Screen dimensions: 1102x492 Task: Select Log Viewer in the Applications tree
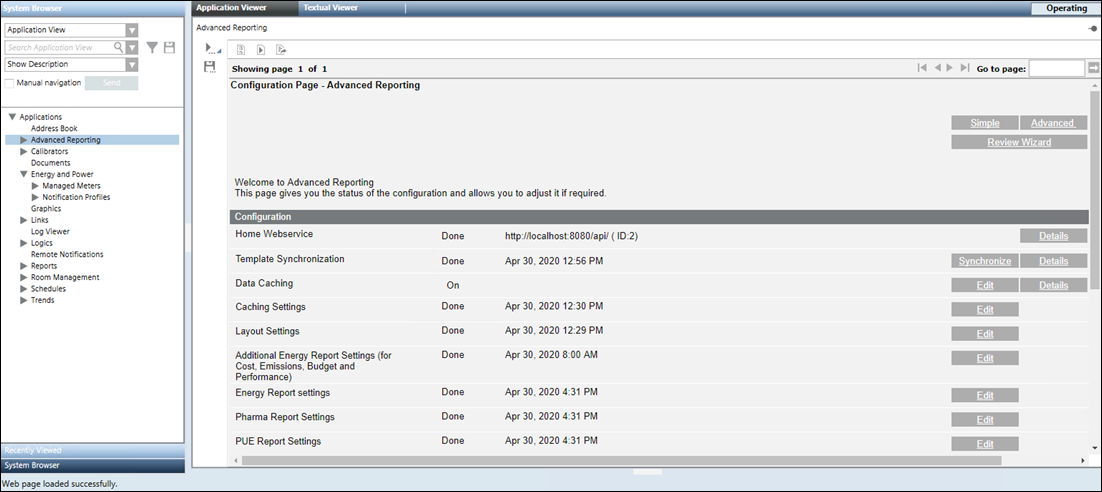pyautogui.click(x=50, y=231)
